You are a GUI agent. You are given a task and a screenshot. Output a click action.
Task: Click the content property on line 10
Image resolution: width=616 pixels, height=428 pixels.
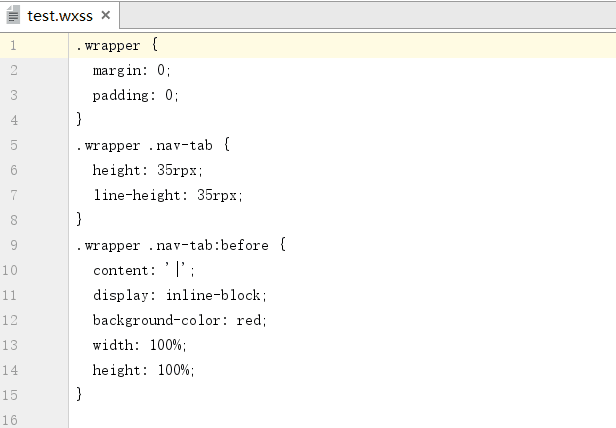pos(121,271)
